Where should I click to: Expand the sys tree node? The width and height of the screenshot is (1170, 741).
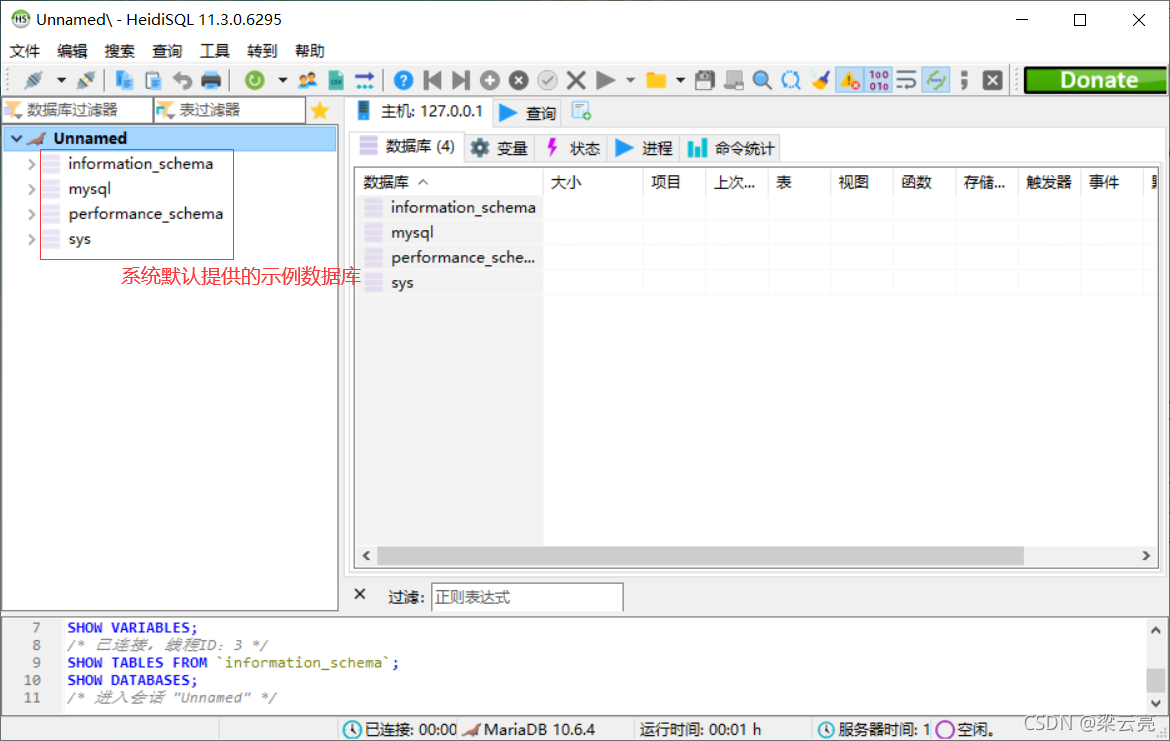(x=31, y=240)
